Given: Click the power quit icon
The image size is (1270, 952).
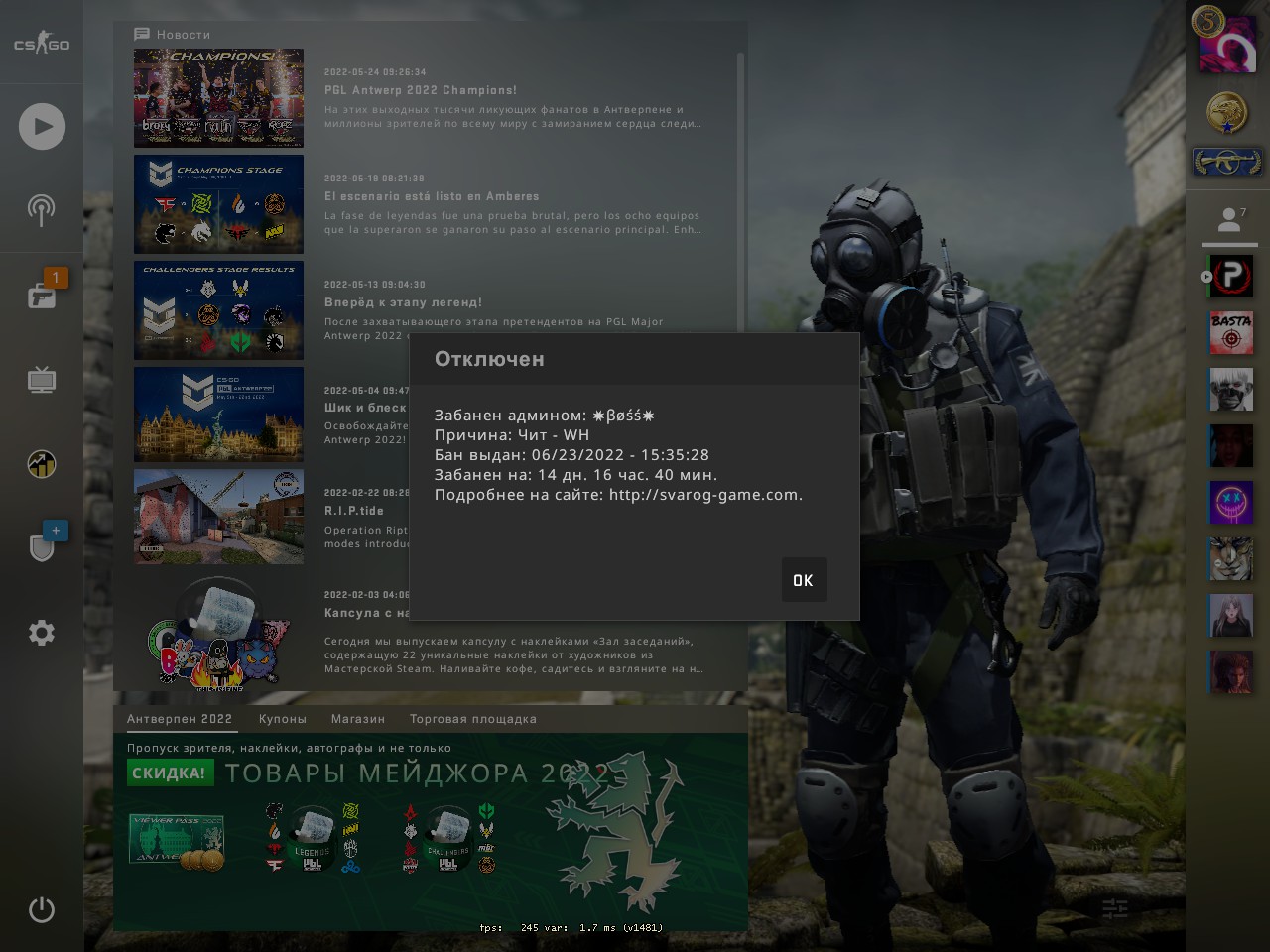Looking at the screenshot, I should click(42, 909).
